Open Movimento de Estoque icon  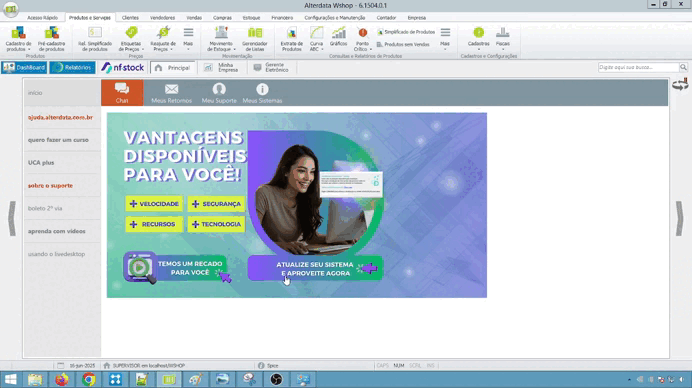tap(221, 33)
